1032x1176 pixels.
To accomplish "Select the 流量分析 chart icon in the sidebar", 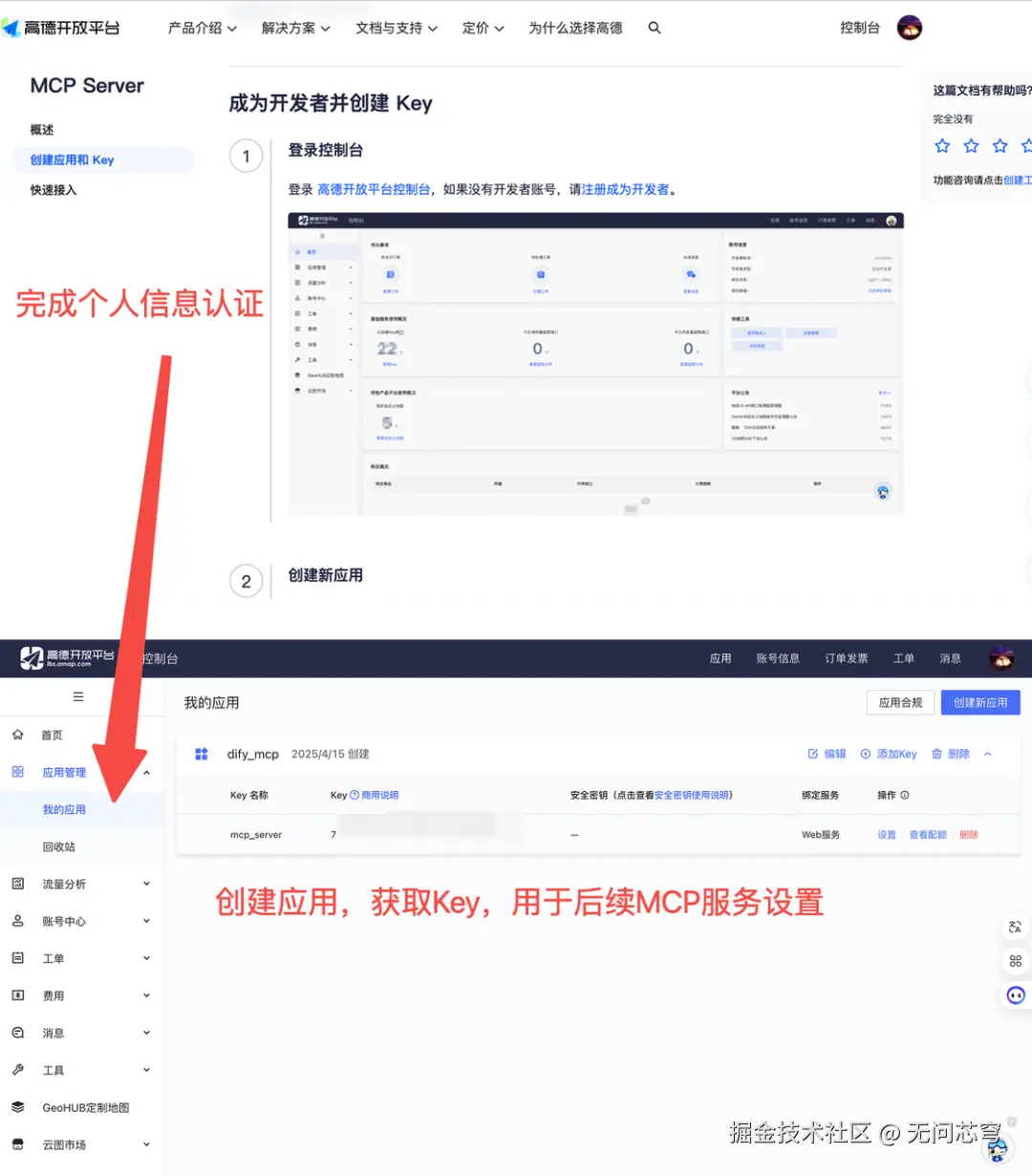I will [16, 884].
